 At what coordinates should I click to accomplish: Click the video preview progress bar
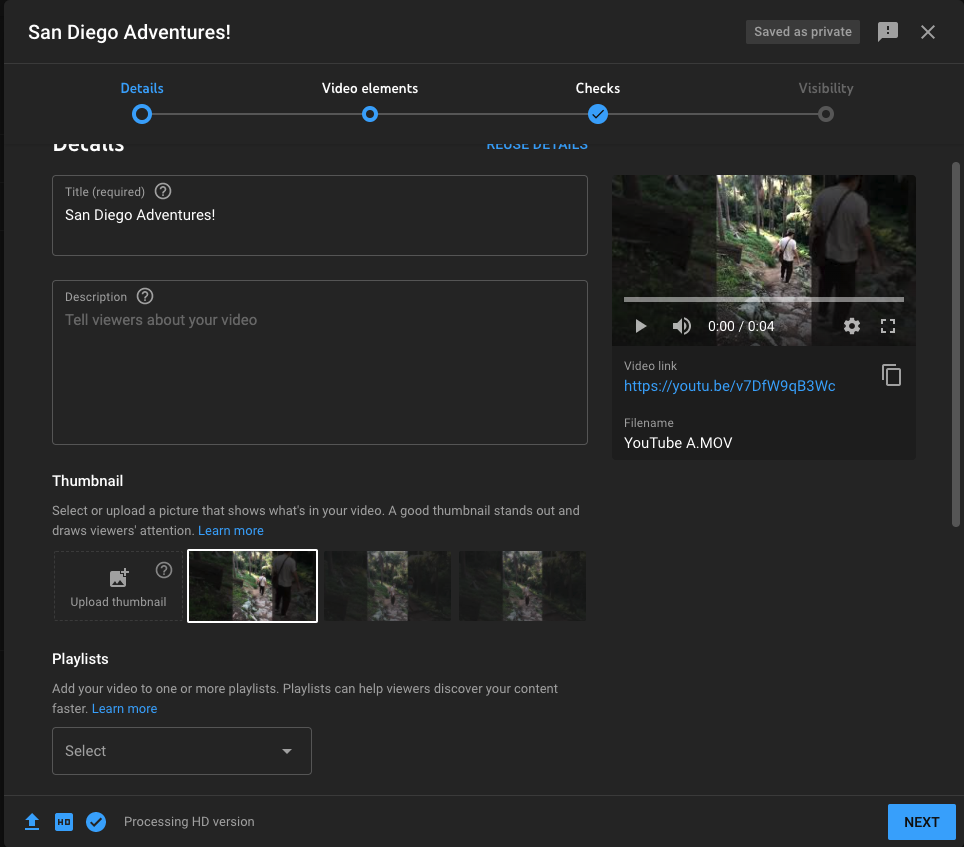(x=763, y=299)
